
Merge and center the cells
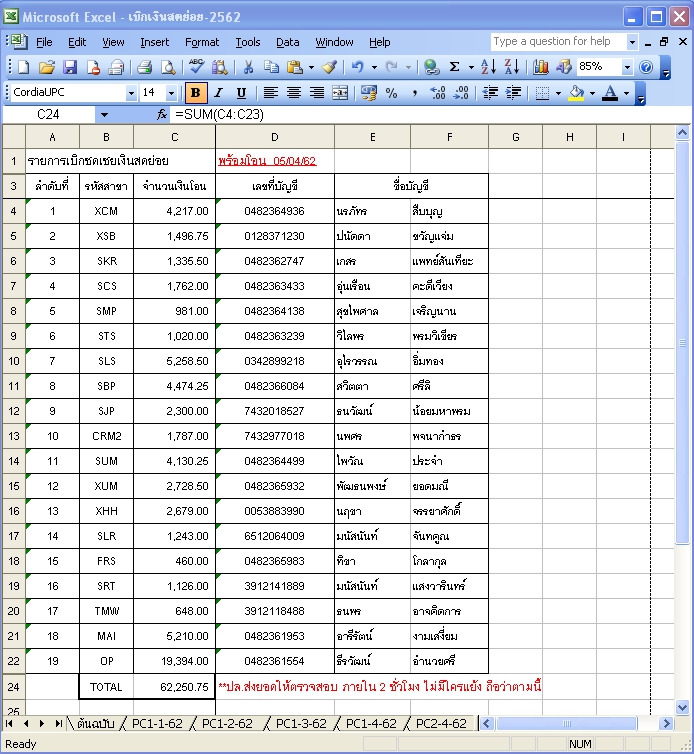tap(340, 92)
